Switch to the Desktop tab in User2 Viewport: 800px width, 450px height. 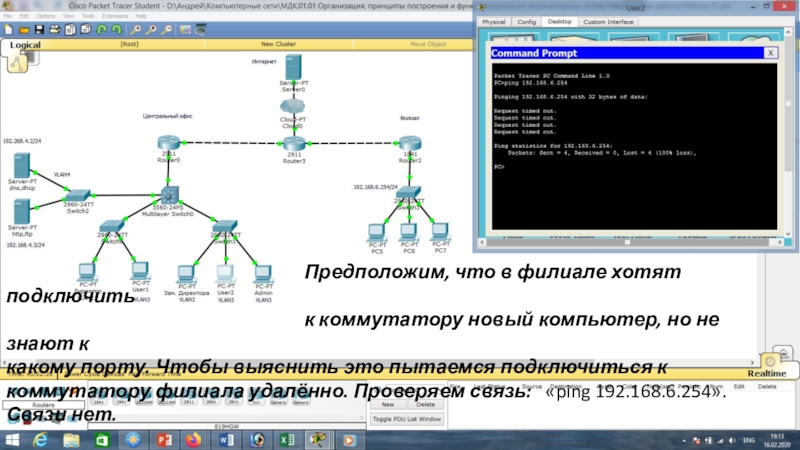559,21
